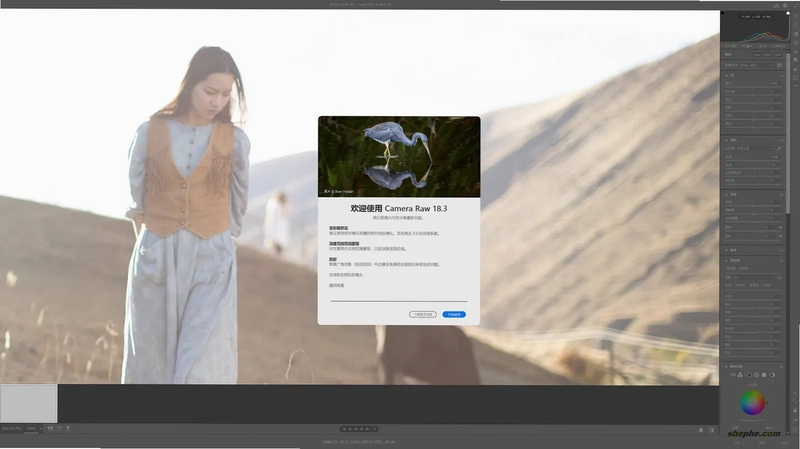This screenshot has height=449, width=800.
Task: Activate the Color Mixer targeted adjustment icon
Action: click(x=780, y=278)
